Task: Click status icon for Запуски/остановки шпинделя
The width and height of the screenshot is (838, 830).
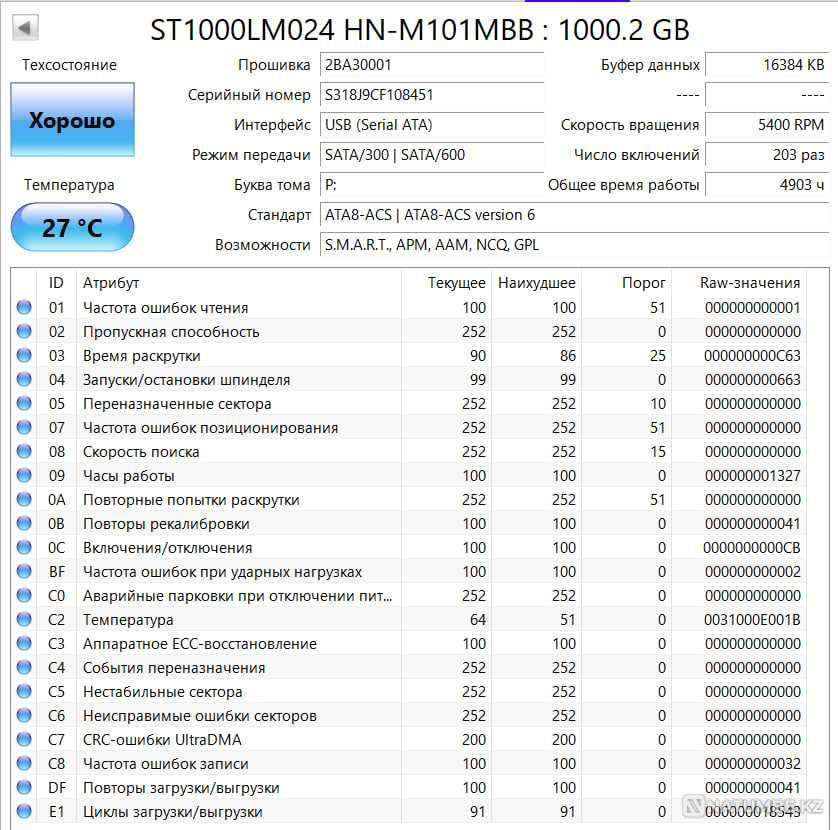Action: [24, 379]
